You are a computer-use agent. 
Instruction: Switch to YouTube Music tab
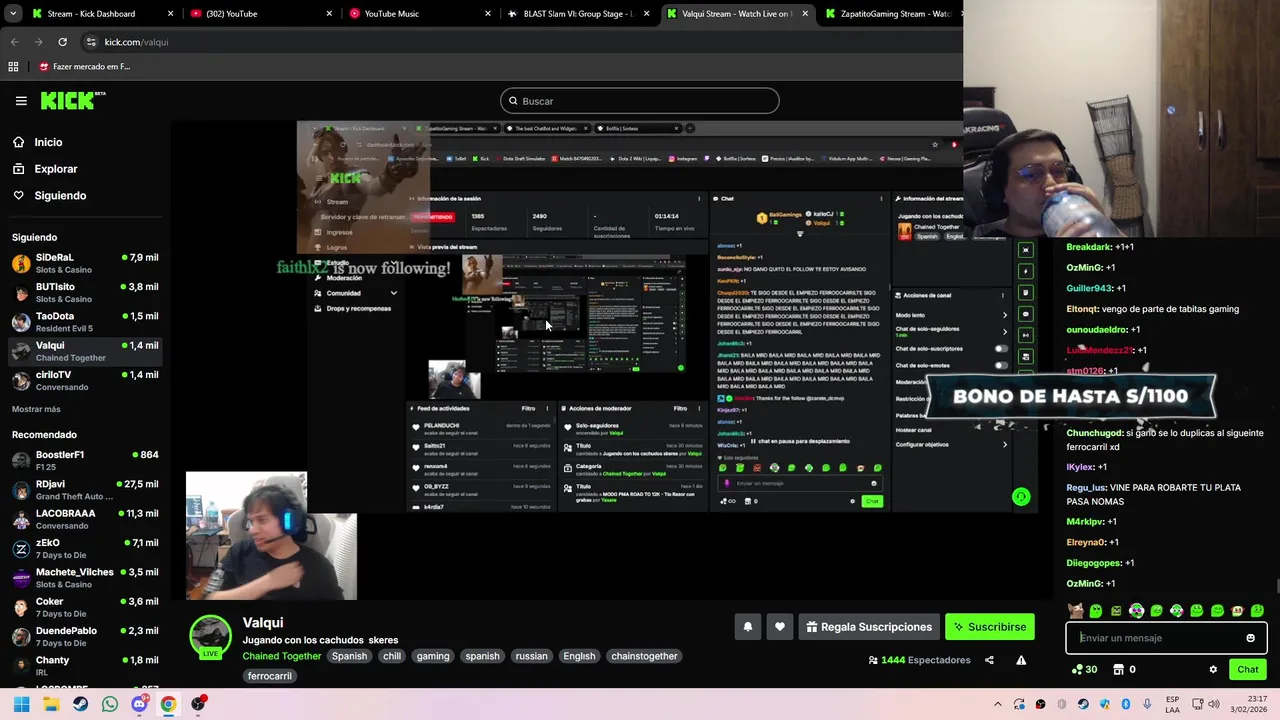tap(420, 14)
